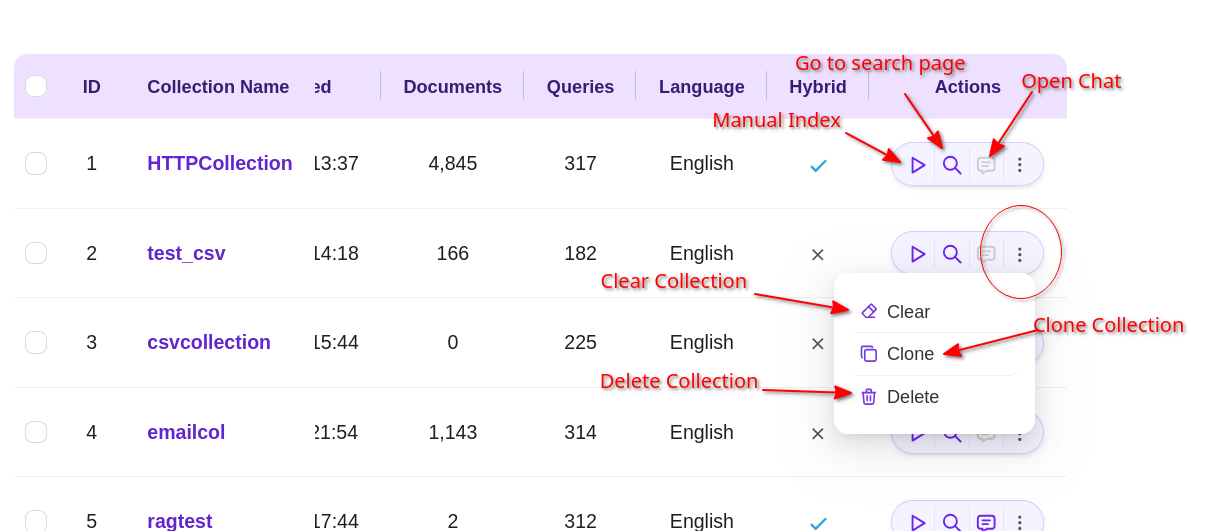The image size is (1212, 531).
Task: Open the ragtest collection link
Action: (180, 521)
